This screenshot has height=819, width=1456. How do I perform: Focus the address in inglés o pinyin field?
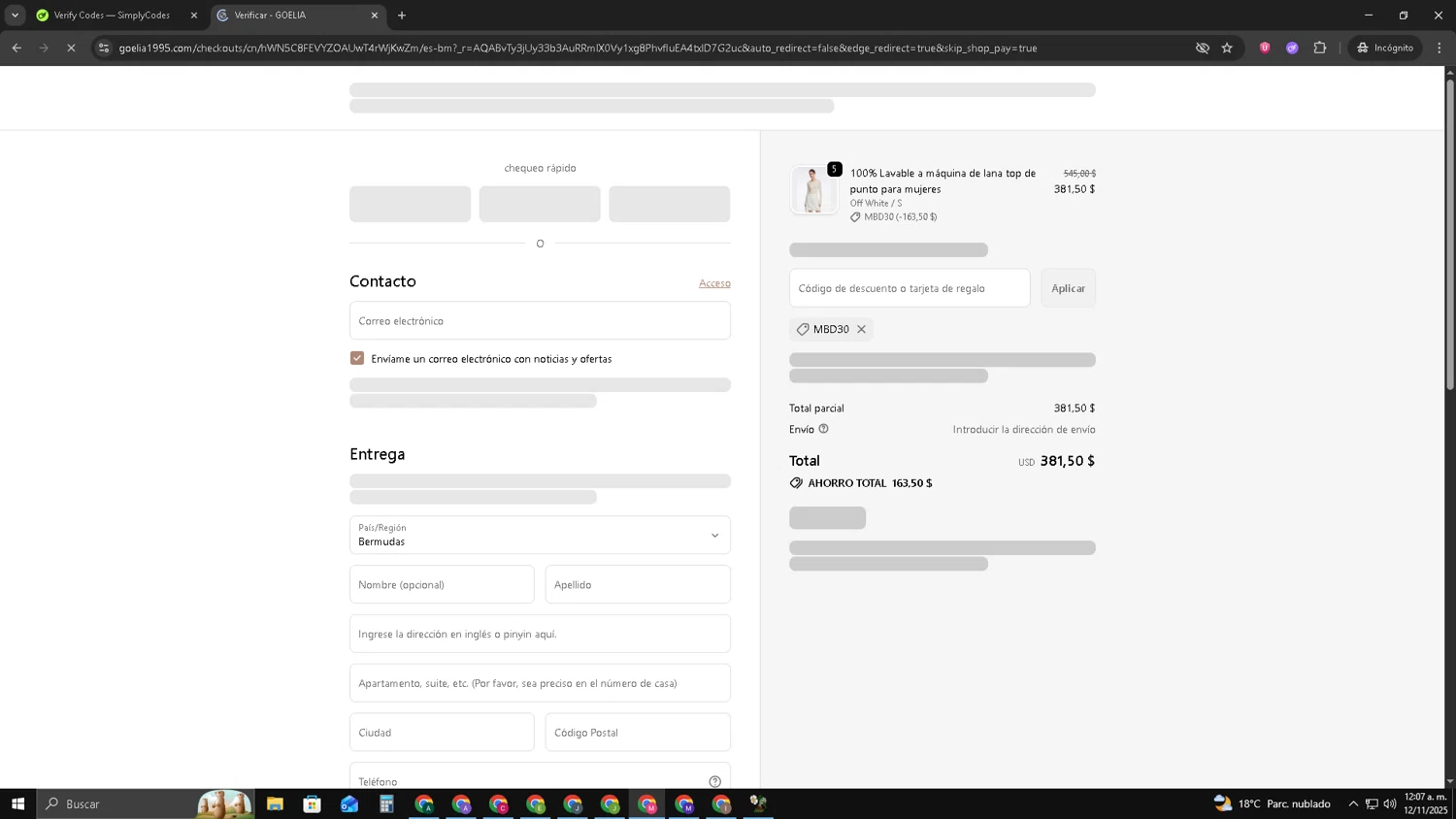point(540,634)
